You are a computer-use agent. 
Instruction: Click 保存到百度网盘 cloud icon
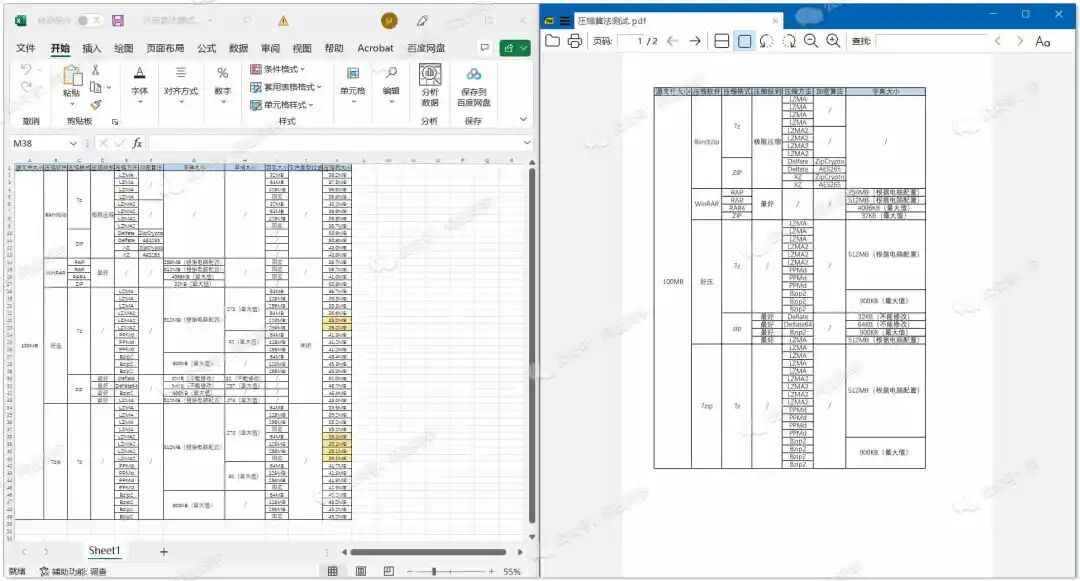[474, 74]
